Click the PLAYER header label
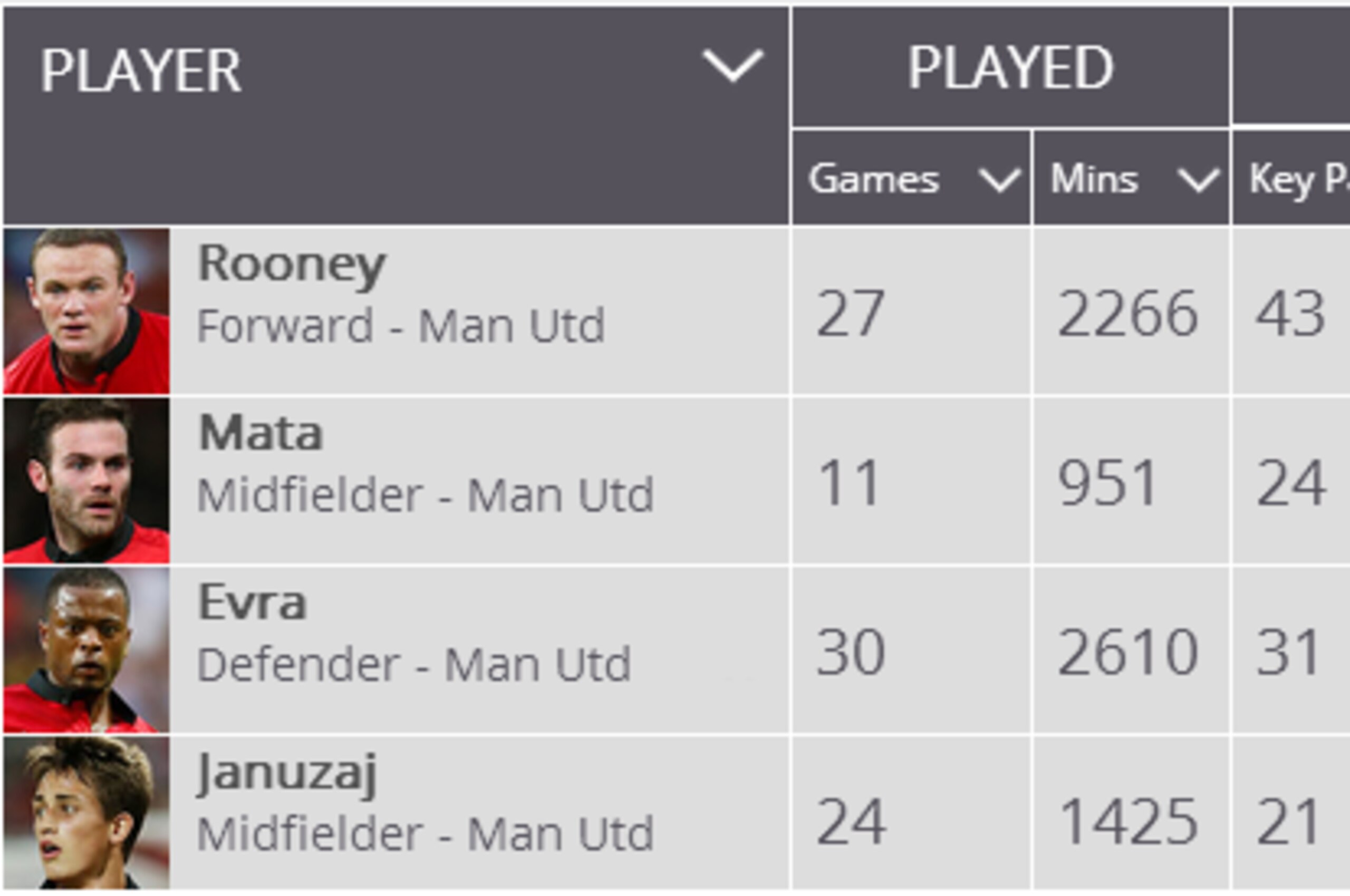1350x896 pixels. pos(141,71)
